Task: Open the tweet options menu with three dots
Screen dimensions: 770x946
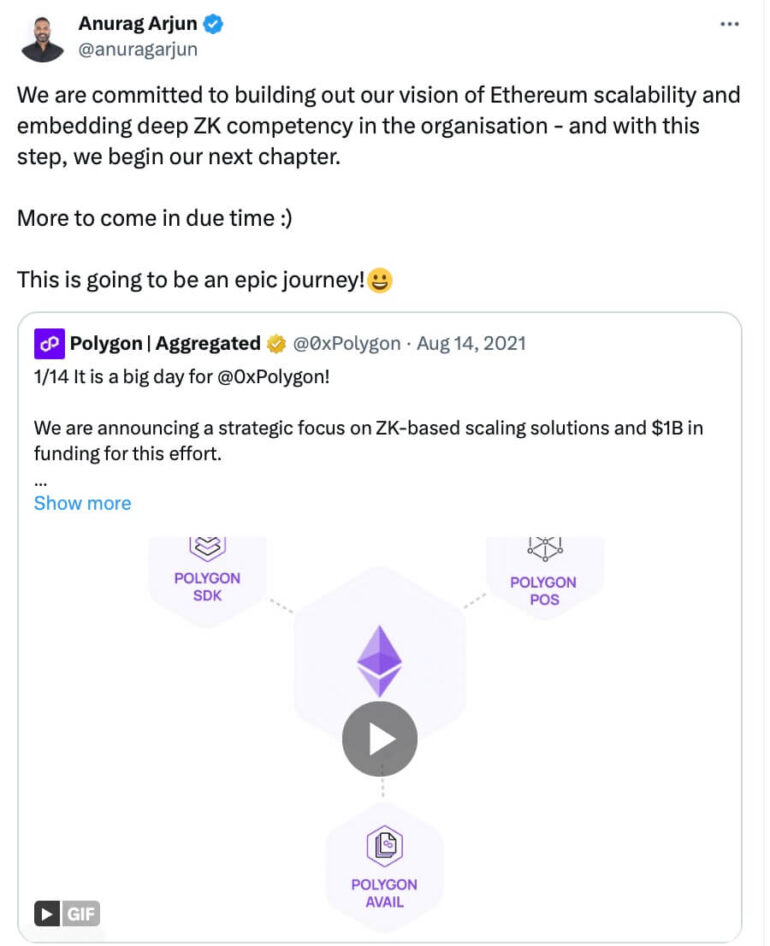Action: pyautogui.click(x=731, y=24)
